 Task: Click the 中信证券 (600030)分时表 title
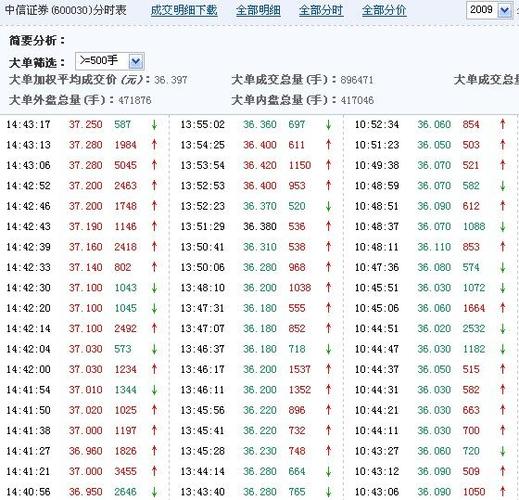66,10
